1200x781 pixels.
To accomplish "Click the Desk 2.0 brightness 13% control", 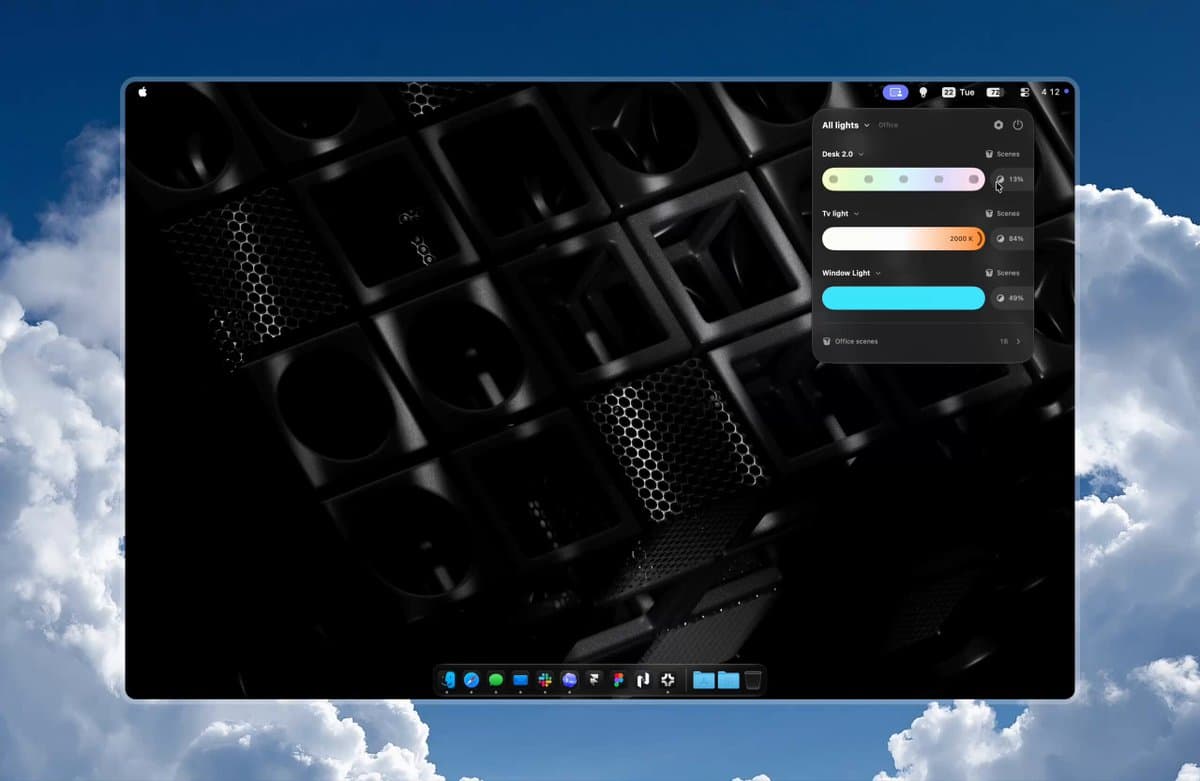I will 1011,179.
